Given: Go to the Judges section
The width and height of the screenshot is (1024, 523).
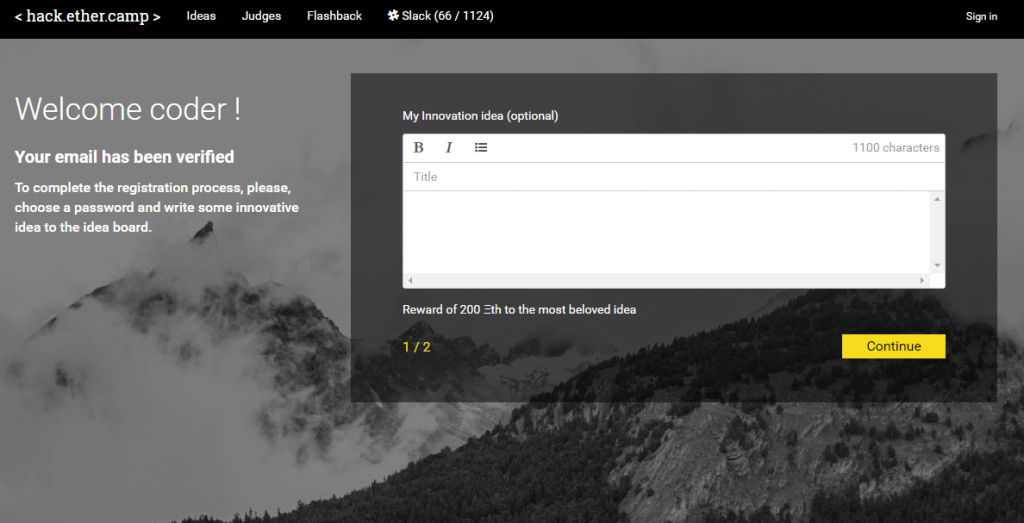Looking at the screenshot, I should point(261,16).
